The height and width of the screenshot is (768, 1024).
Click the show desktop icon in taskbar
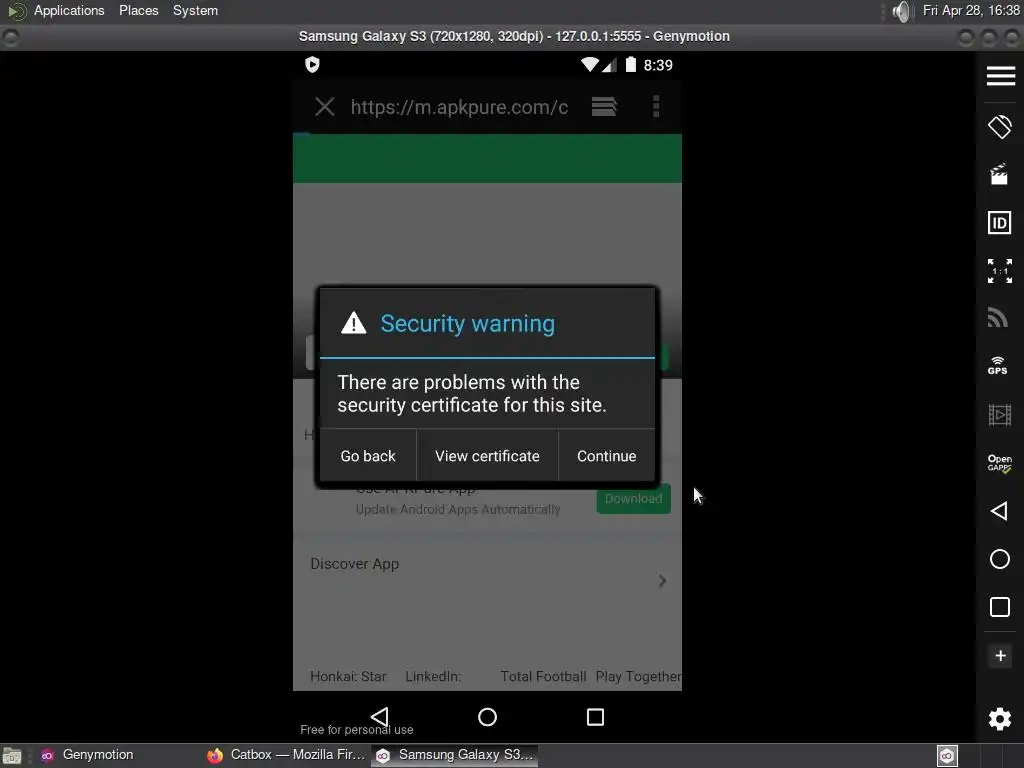[12, 756]
